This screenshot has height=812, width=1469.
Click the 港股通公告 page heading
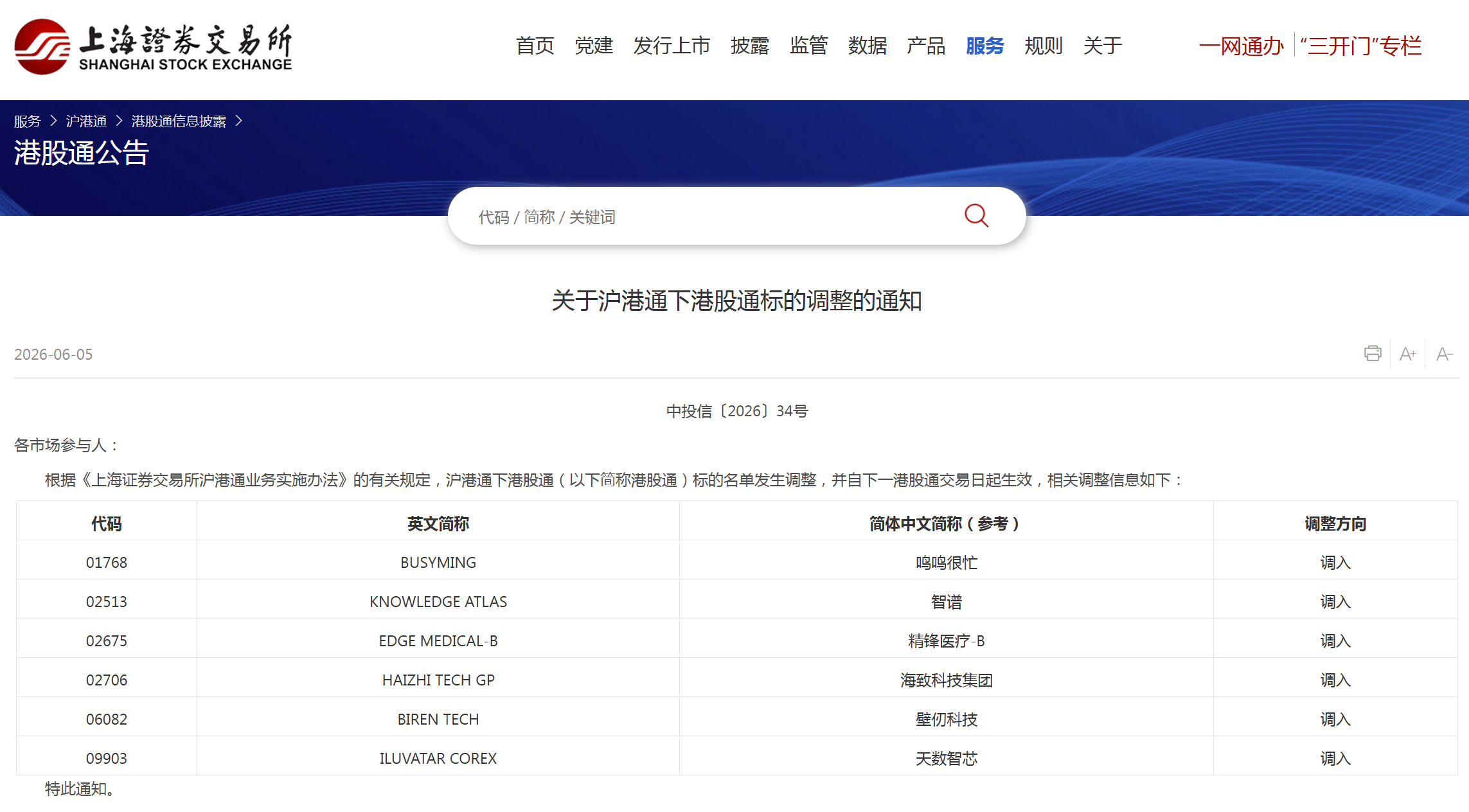tap(82, 153)
